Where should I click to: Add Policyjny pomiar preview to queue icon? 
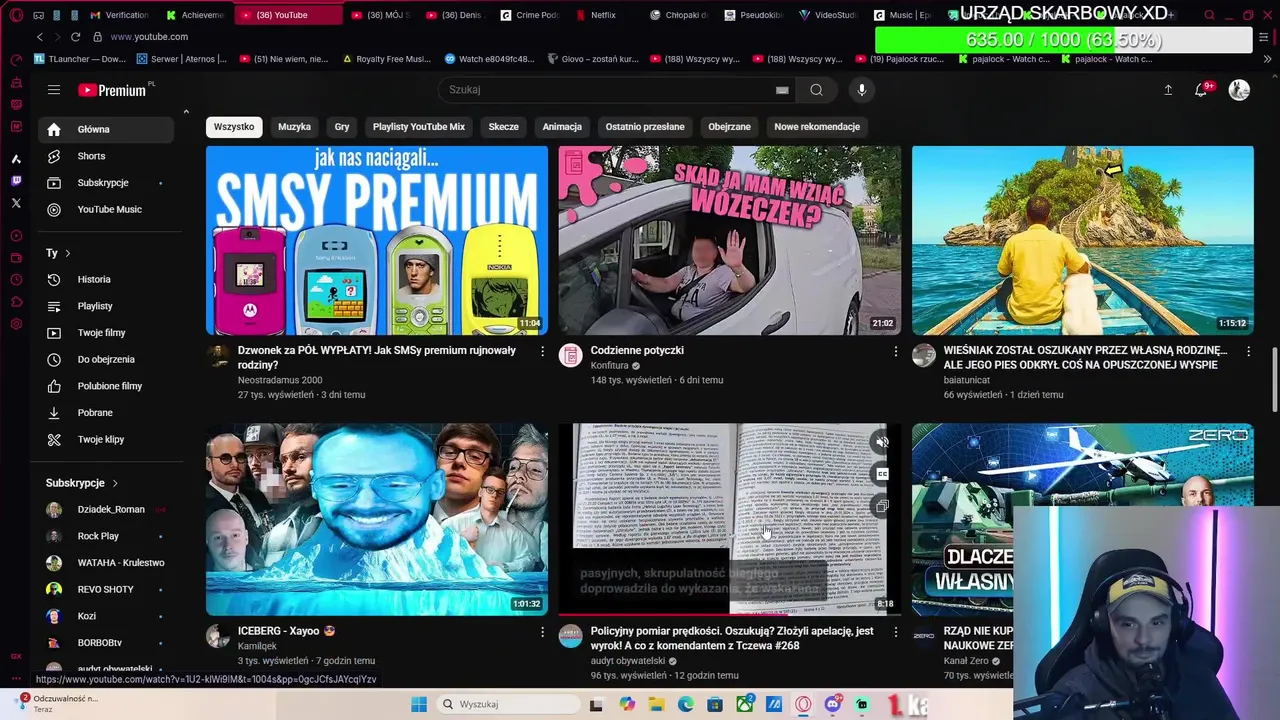coord(881,506)
